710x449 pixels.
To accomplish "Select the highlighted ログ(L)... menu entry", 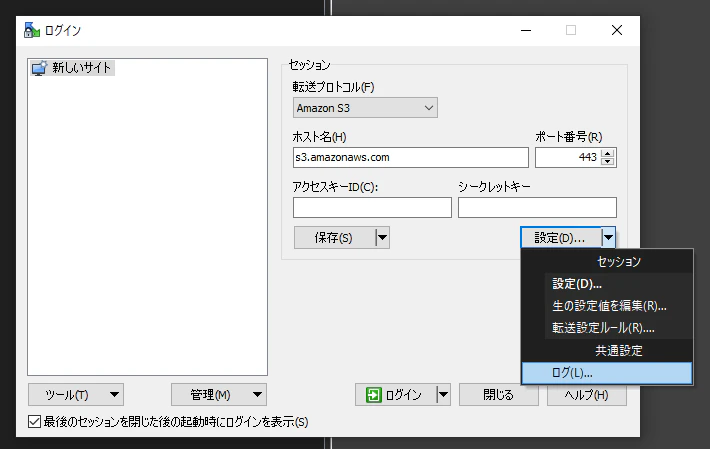I will (607, 373).
